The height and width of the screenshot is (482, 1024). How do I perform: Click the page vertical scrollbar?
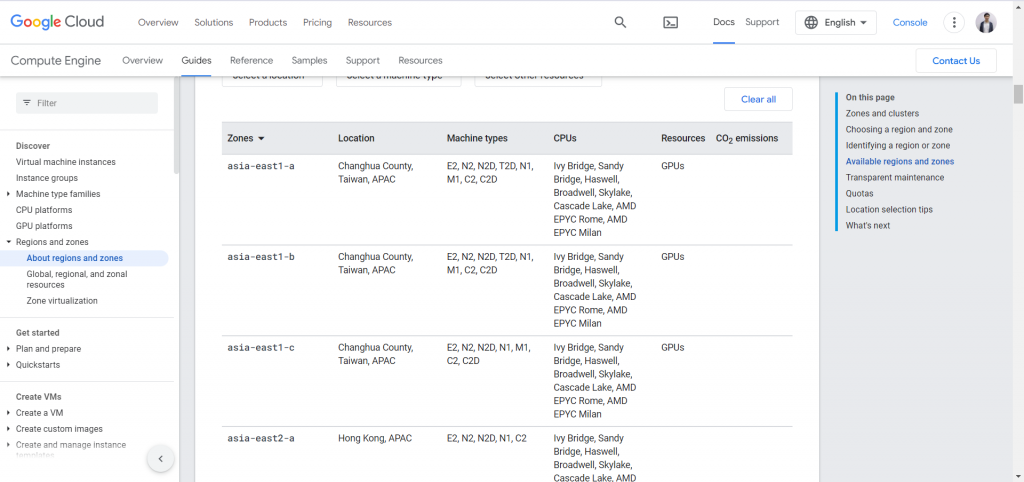1018,95
